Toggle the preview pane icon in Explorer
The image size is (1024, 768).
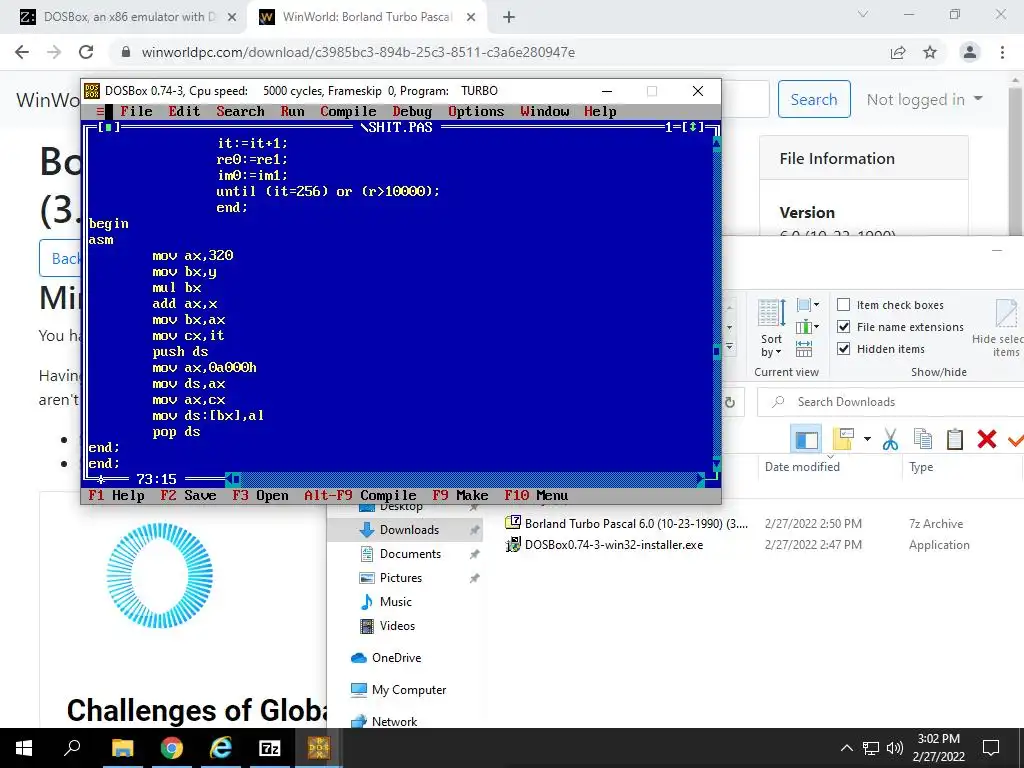pyautogui.click(x=806, y=440)
